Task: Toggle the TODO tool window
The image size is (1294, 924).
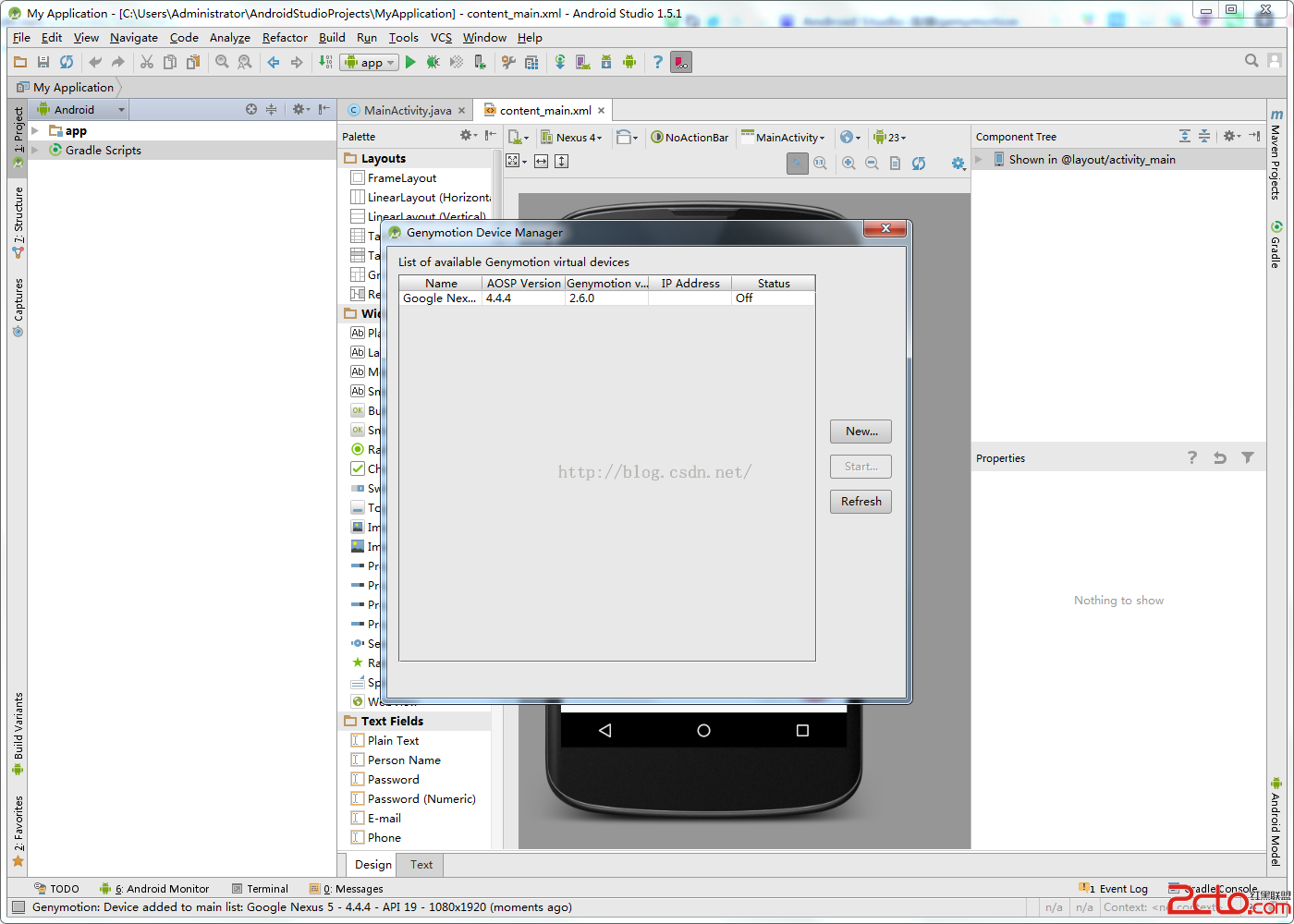Action: pos(56,889)
